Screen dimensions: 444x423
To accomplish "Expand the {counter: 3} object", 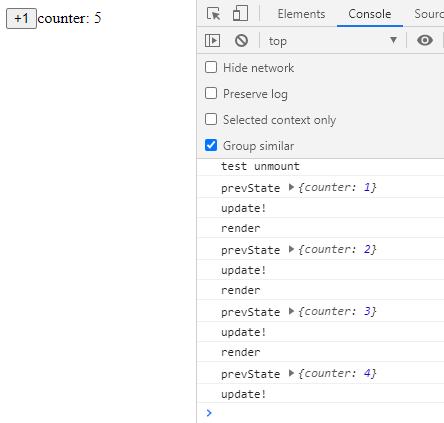I will (x=291, y=311).
